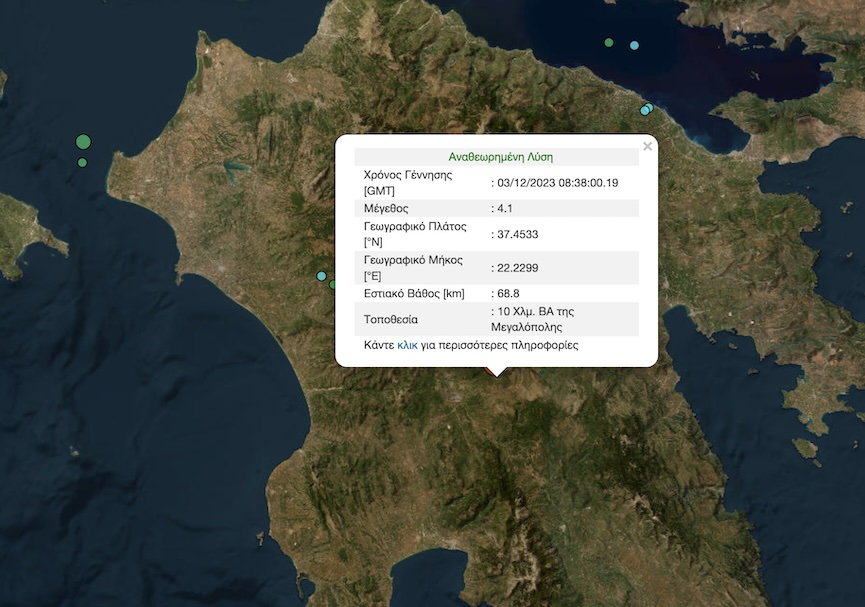
Task: Click the Τοποθεσία label
Action: click(x=391, y=320)
